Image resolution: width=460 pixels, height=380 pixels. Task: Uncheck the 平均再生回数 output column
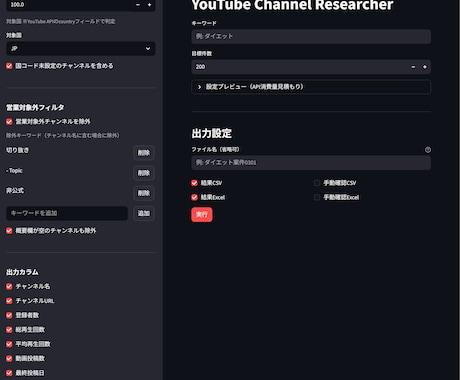(x=9, y=344)
